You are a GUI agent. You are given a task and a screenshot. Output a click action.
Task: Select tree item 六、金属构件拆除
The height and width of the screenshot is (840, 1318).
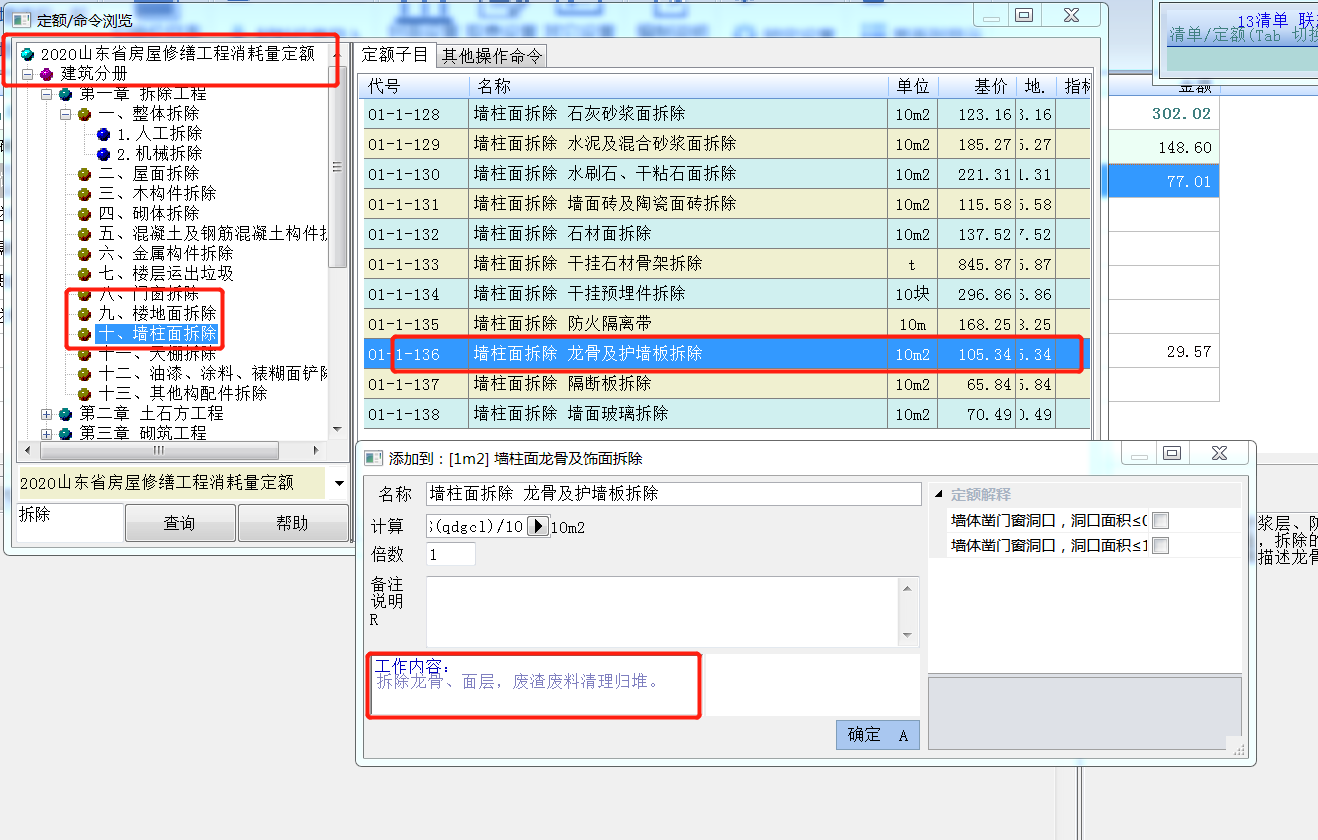[x=165, y=253]
